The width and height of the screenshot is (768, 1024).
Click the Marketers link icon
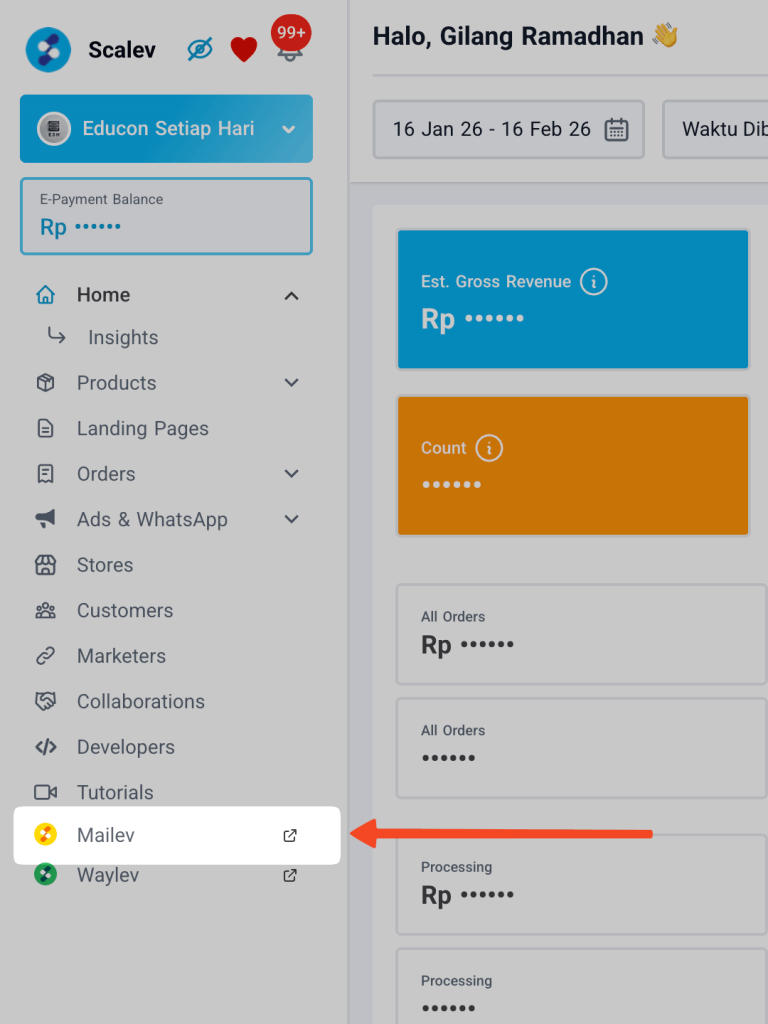click(45, 656)
